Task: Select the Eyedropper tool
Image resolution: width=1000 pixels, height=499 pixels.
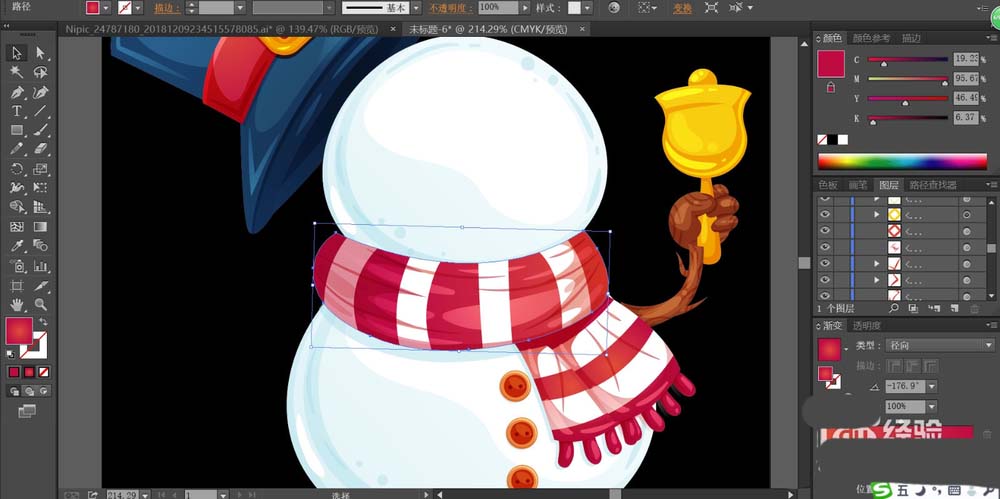Action: [x=17, y=246]
